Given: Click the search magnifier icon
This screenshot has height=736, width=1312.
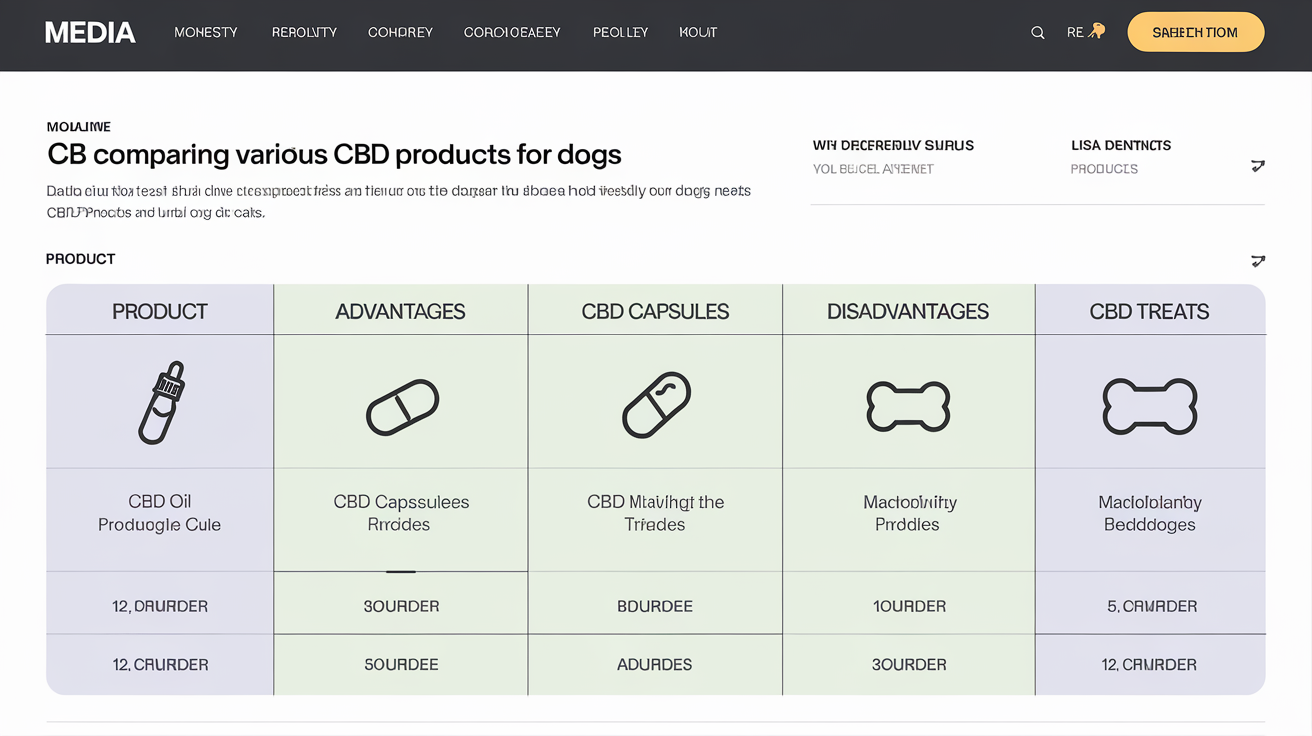Looking at the screenshot, I should [x=1038, y=33].
